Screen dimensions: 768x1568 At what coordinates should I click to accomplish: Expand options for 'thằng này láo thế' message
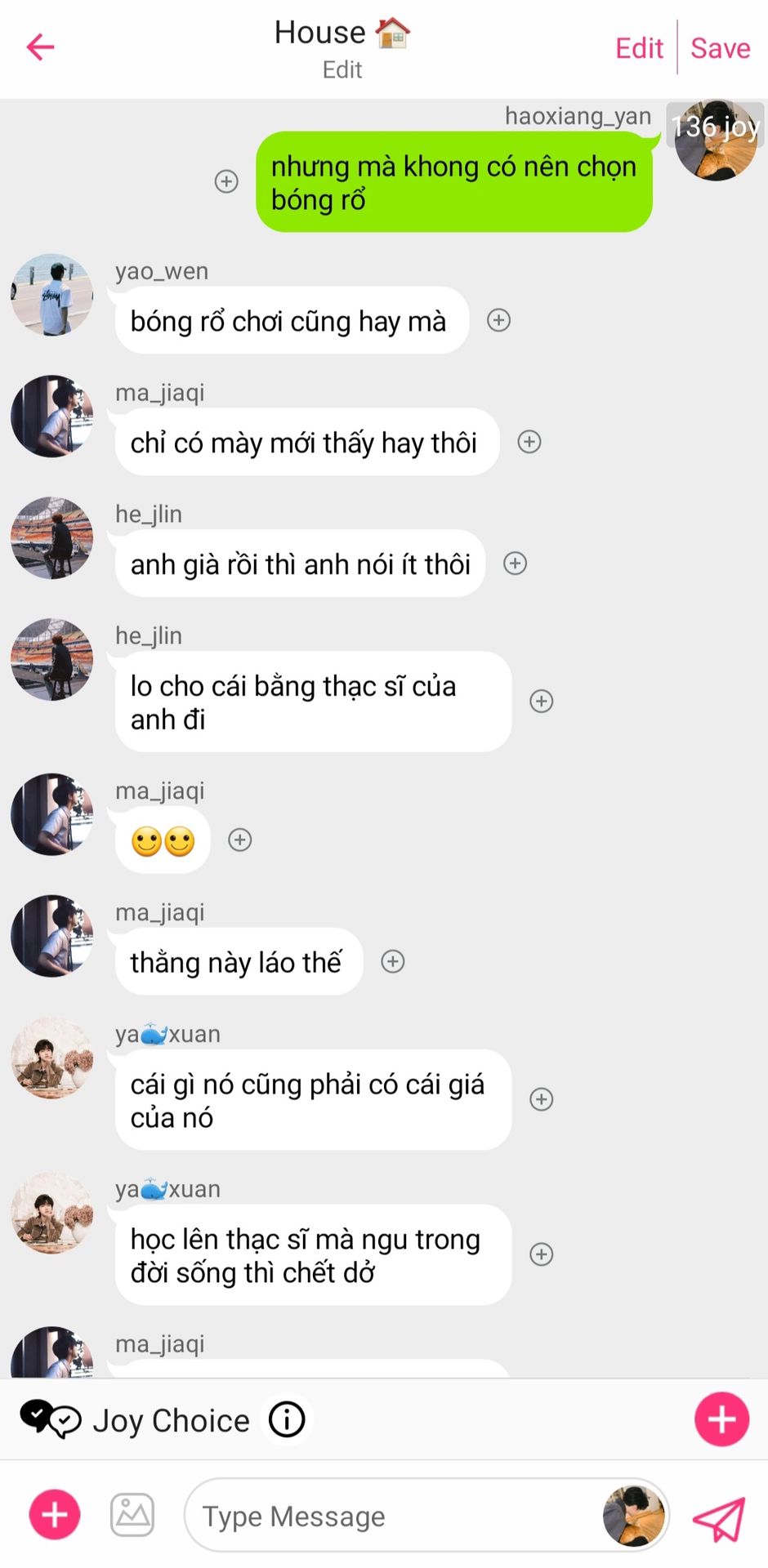[393, 961]
